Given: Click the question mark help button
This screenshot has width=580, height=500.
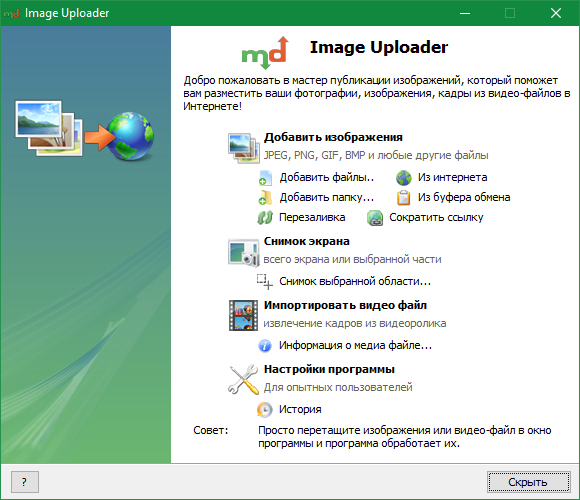Looking at the screenshot, I should (x=25, y=482).
